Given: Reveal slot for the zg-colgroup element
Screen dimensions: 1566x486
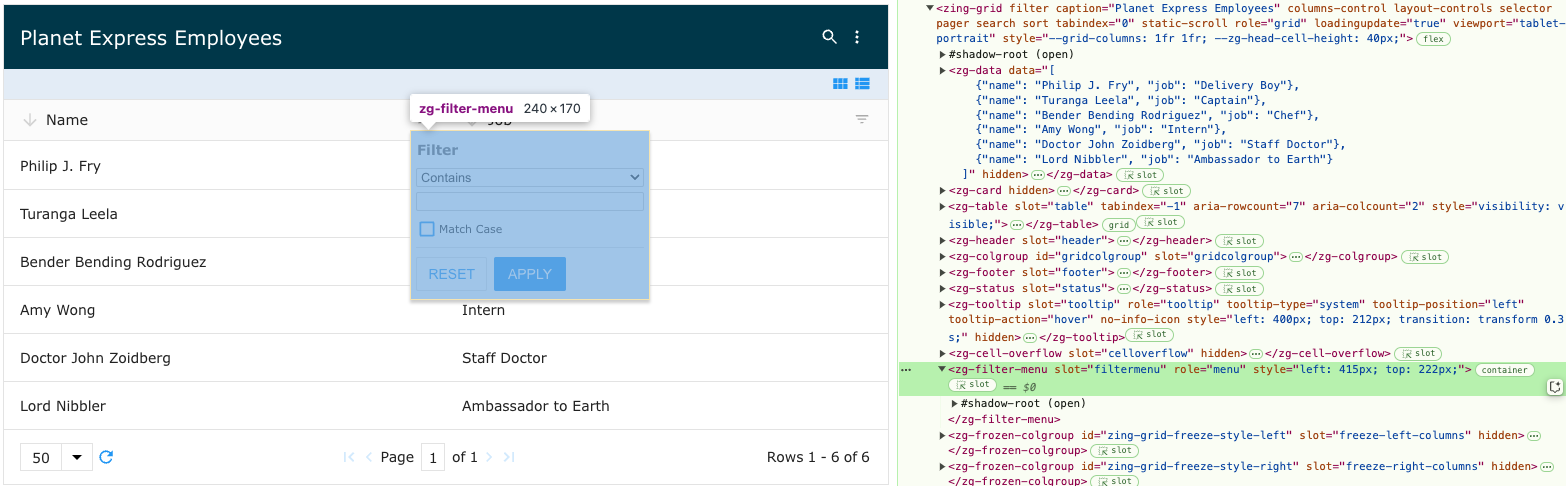Looking at the screenshot, I should (x=1424, y=257).
